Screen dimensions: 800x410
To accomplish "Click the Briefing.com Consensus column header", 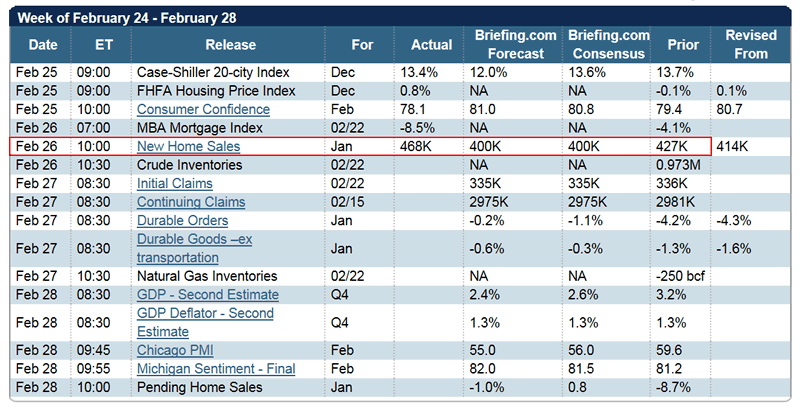I will [609, 45].
